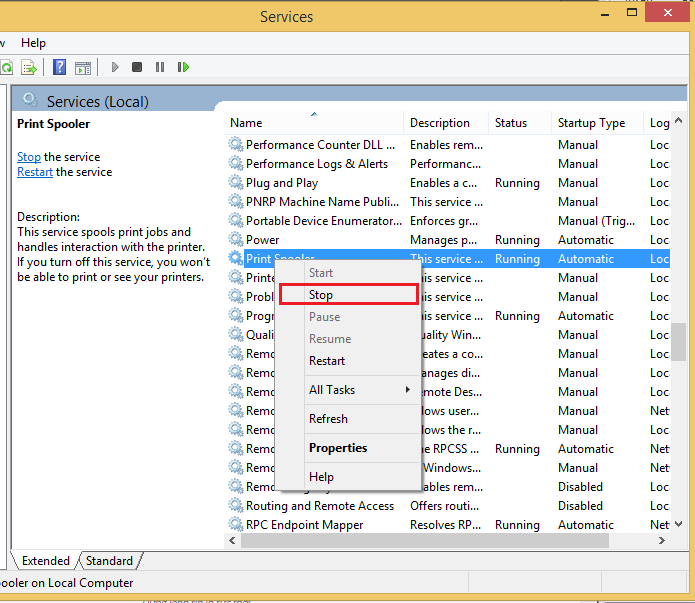Image resolution: width=695 pixels, height=603 pixels.
Task: Click the Resolves RP... description cell
Action: tap(445, 525)
